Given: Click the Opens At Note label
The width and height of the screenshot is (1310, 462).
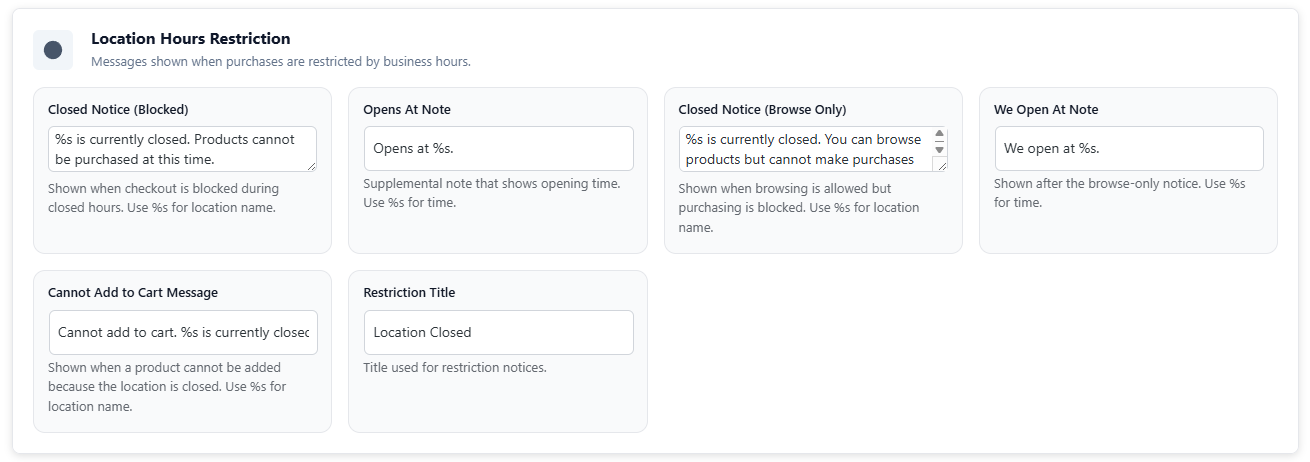Looking at the screenshot, I should click(407, 110).
